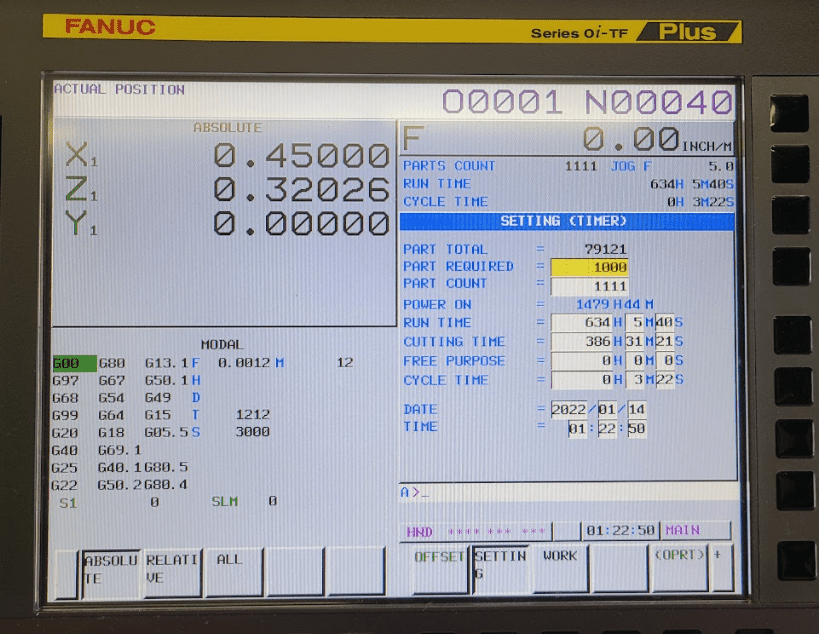This screenshot has height=634, width=819.
Task: Click the X axis value 0.45000
Action: tap(301, 155)
